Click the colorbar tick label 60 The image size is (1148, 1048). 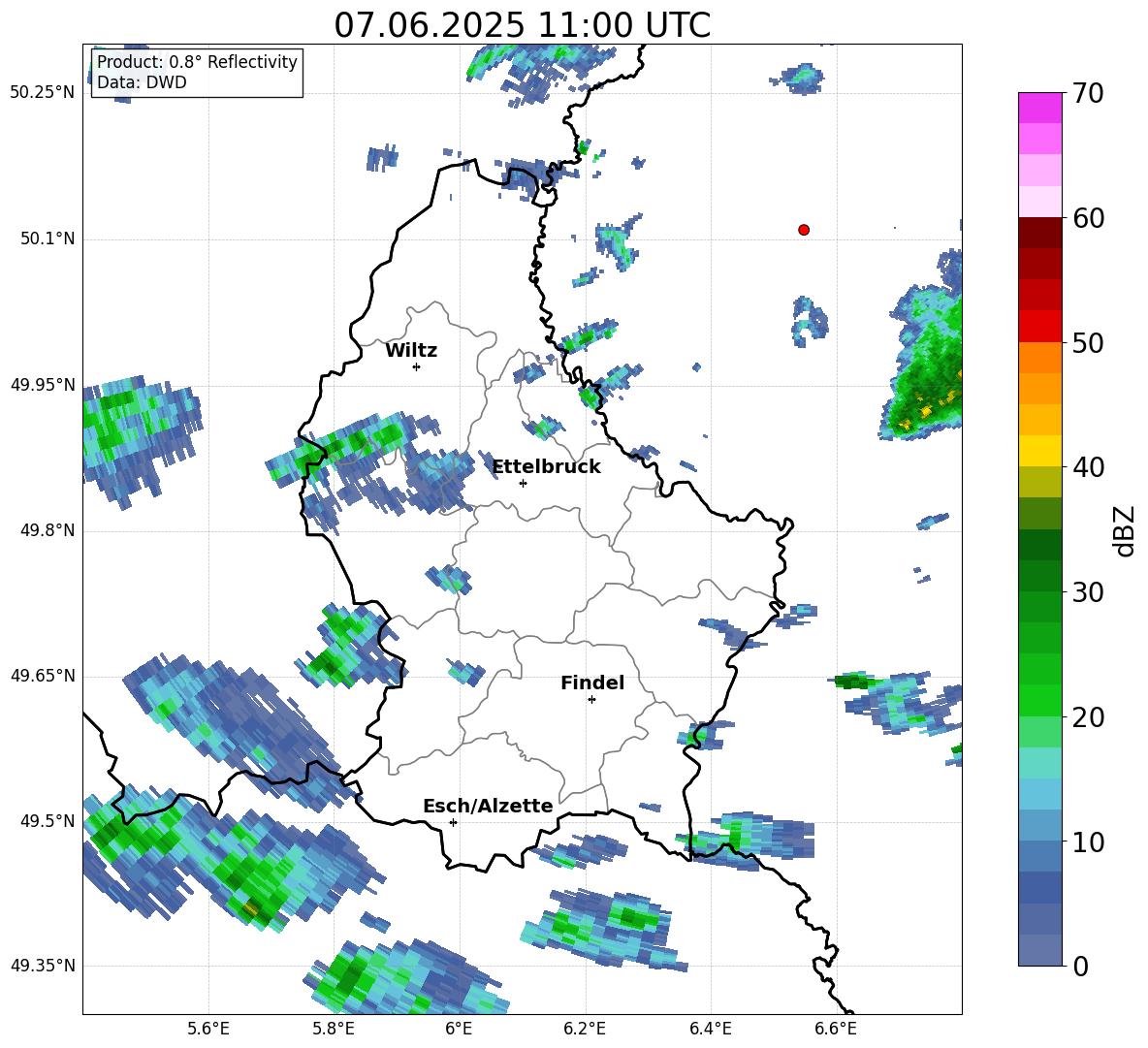(x=1088, y=218)
